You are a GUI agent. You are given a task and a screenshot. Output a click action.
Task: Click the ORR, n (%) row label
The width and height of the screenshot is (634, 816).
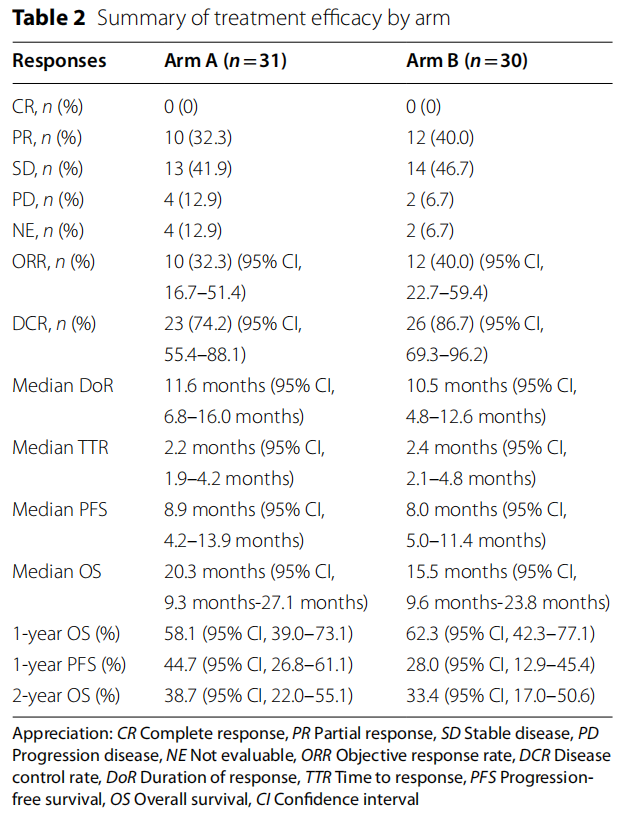pyautogui.click(x=53, y=263)
